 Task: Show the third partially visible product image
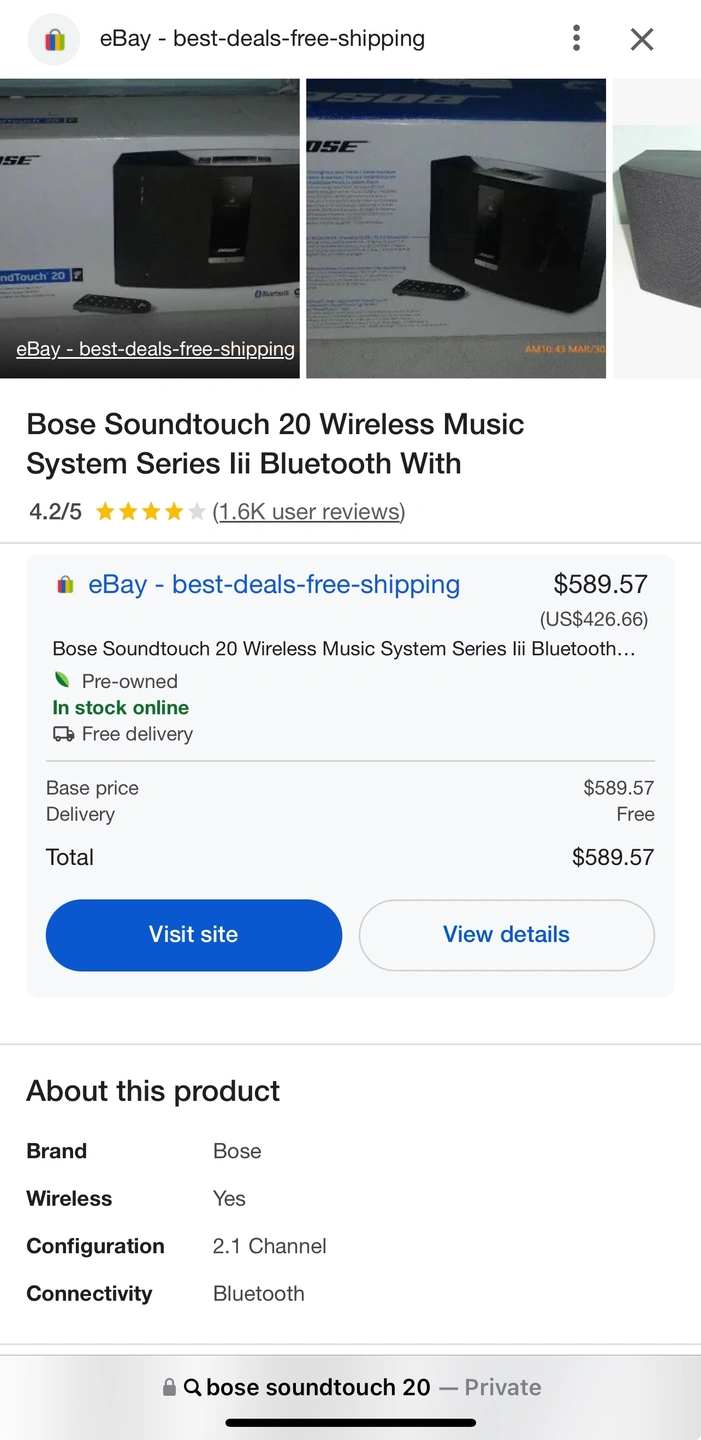coord(657,228)
